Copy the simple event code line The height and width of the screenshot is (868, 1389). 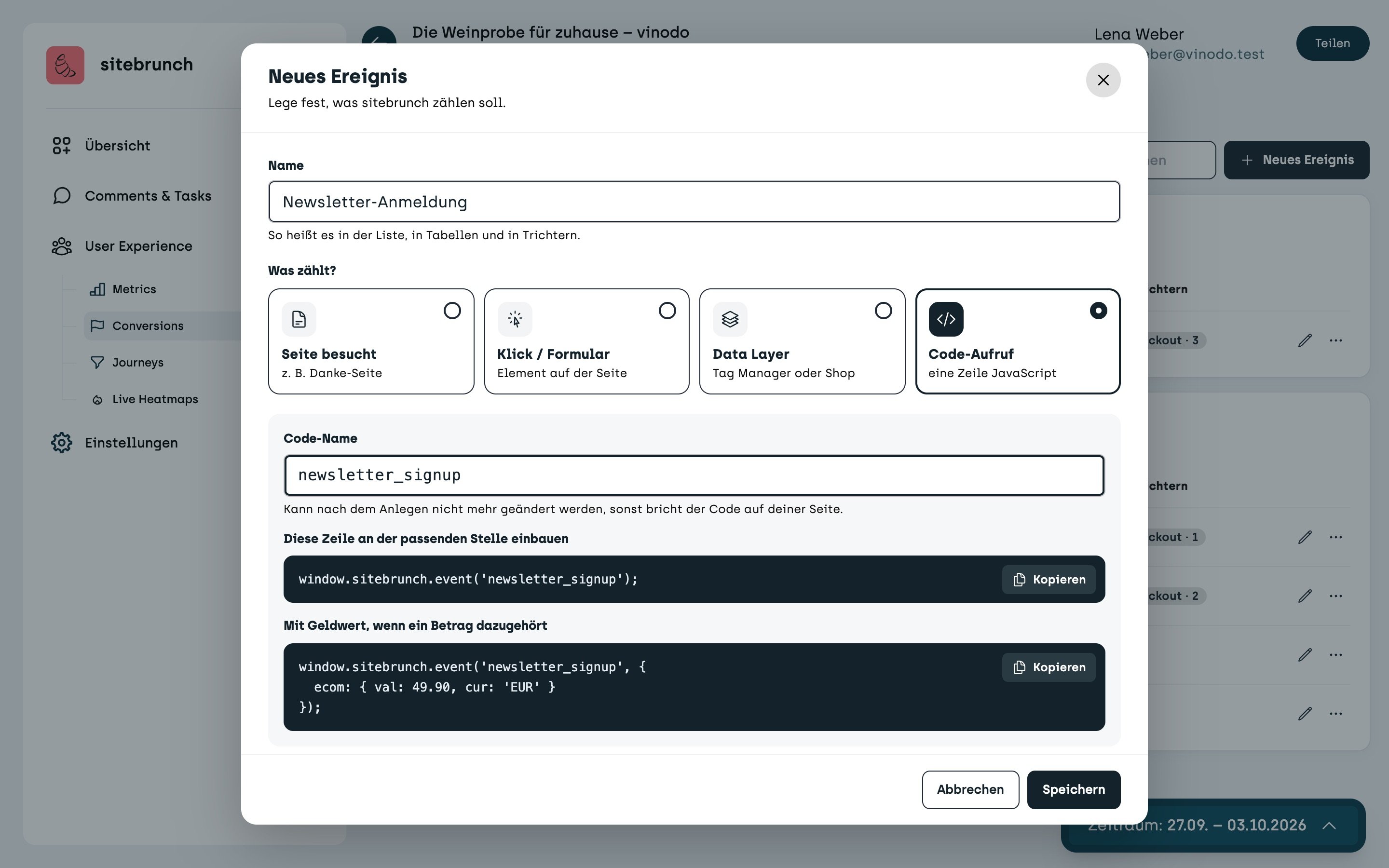pos(1049,579)
